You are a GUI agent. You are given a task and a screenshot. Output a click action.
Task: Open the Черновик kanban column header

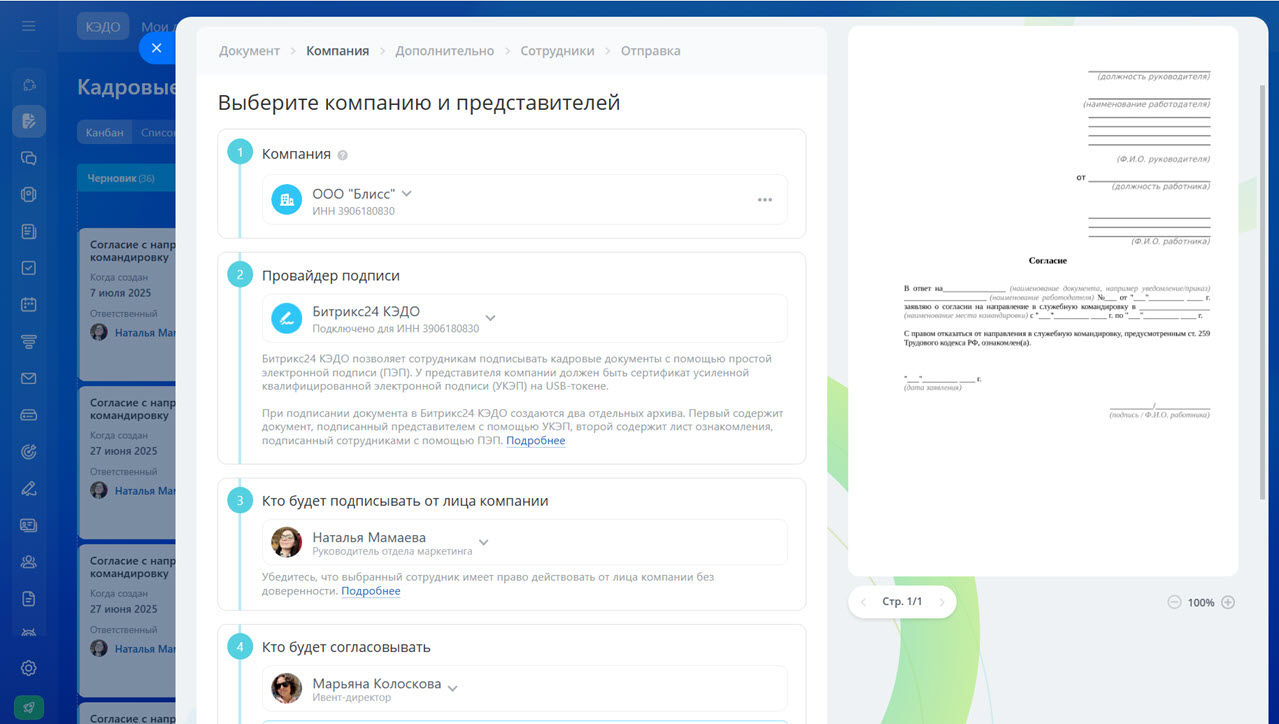[x=125, y=178]
